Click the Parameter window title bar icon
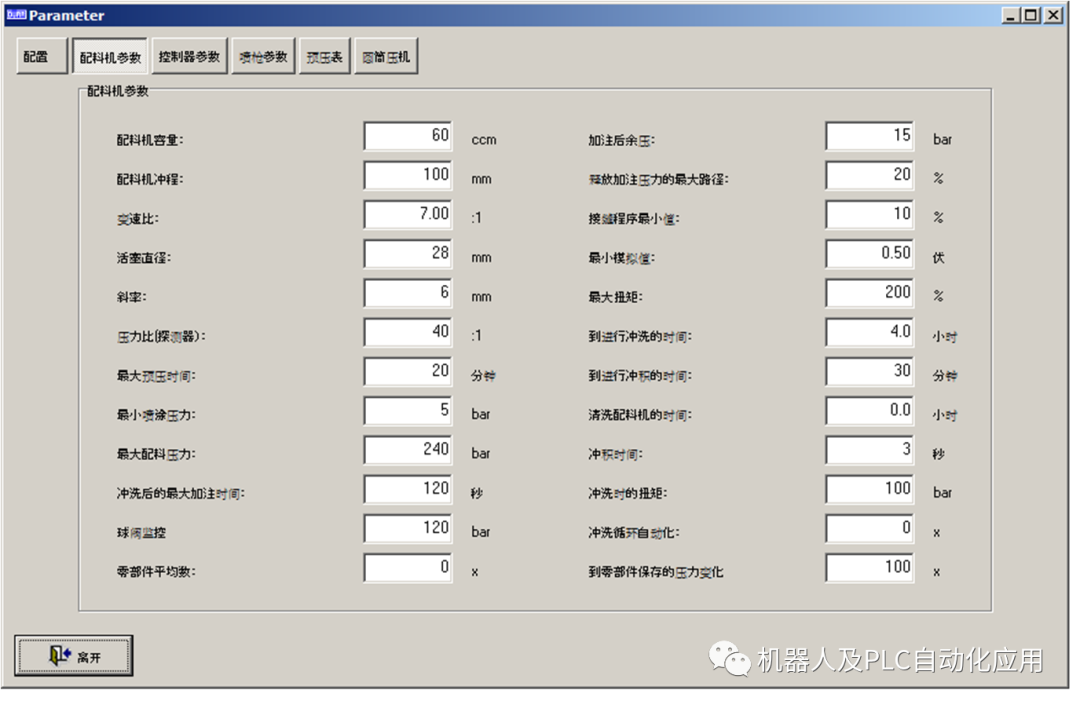This screenshot has height=708, width=1080. point(17,15)
